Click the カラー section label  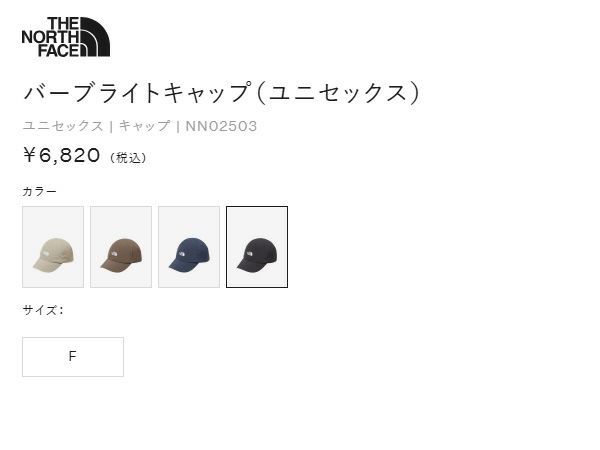coord(39,191)
